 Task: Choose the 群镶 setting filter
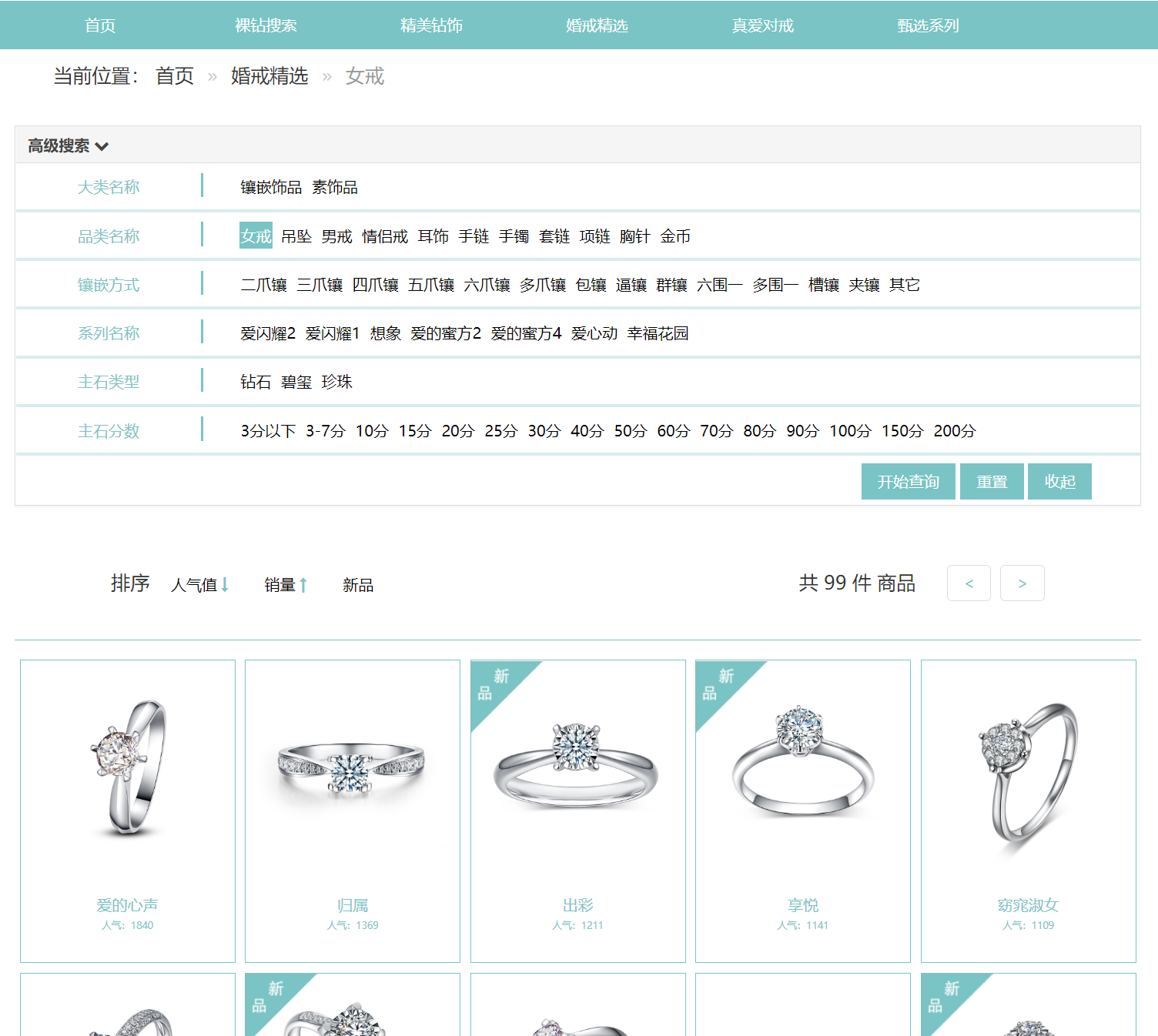click(671, 285)
